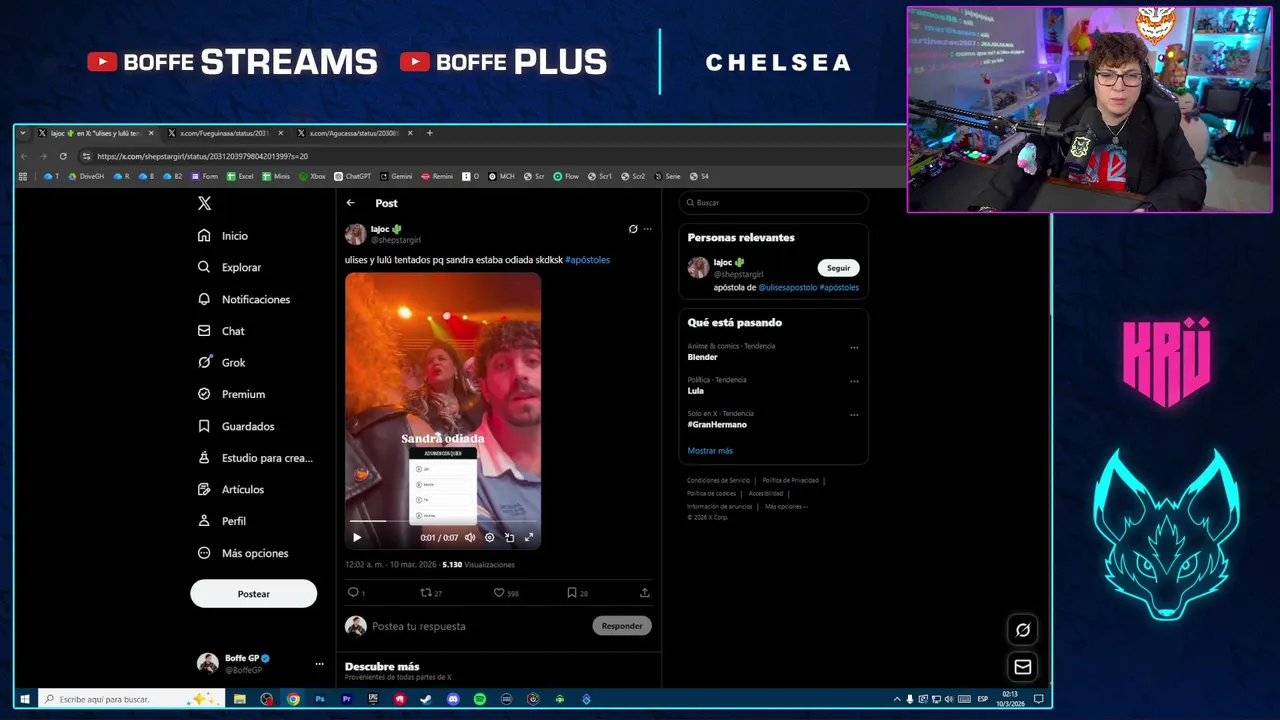Click the Buscar search field
Image resolution: width=1280 pixels, height=720 pixels.
(773, 203)
